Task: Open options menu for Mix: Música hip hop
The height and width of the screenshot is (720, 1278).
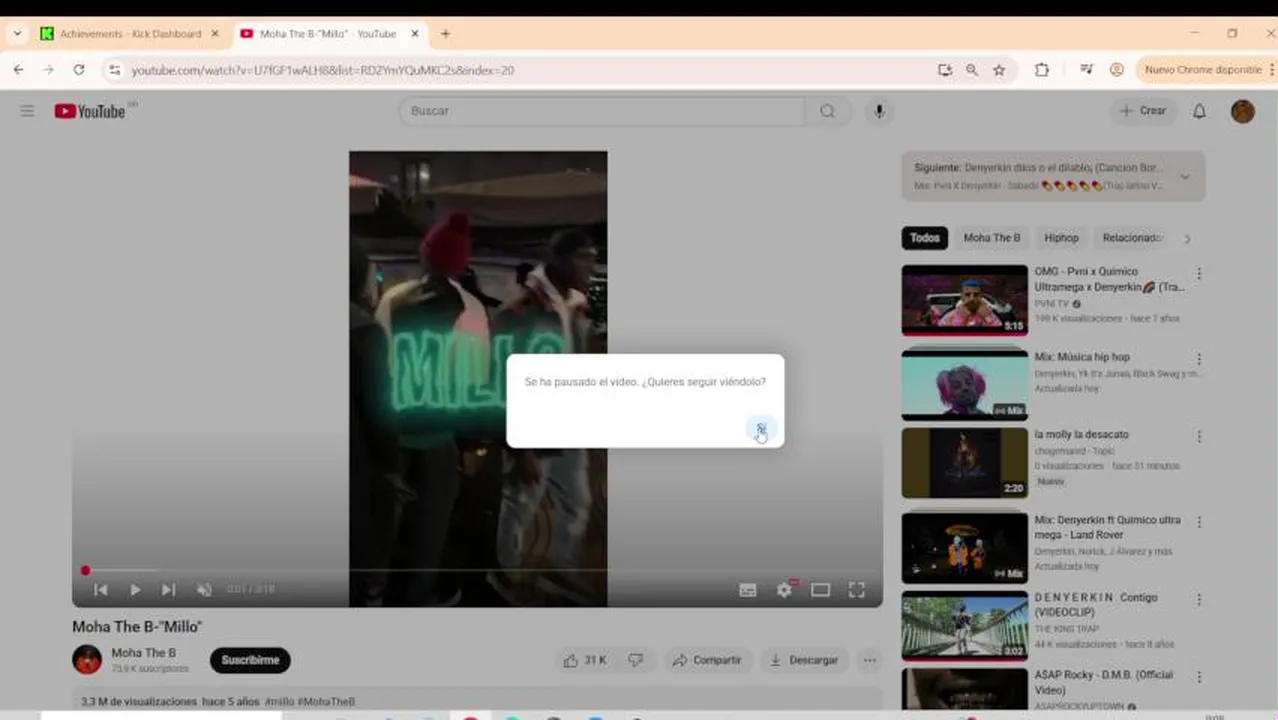Action: [x=1199, y=359]
